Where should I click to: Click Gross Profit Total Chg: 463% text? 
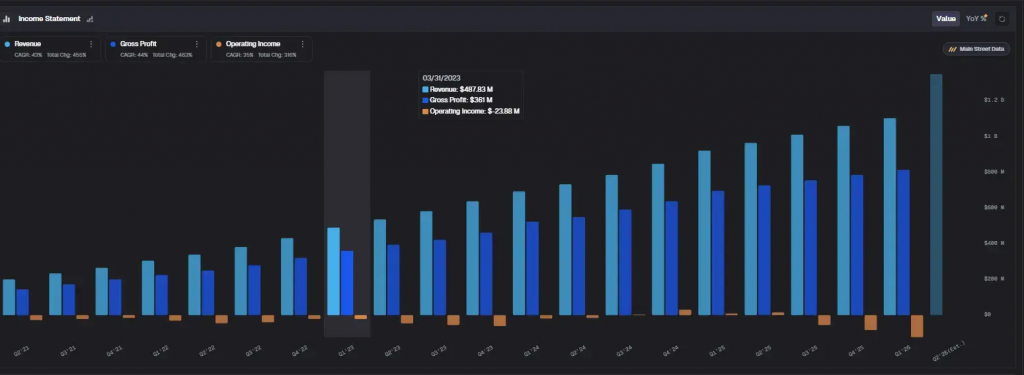[x=172, y=55]
